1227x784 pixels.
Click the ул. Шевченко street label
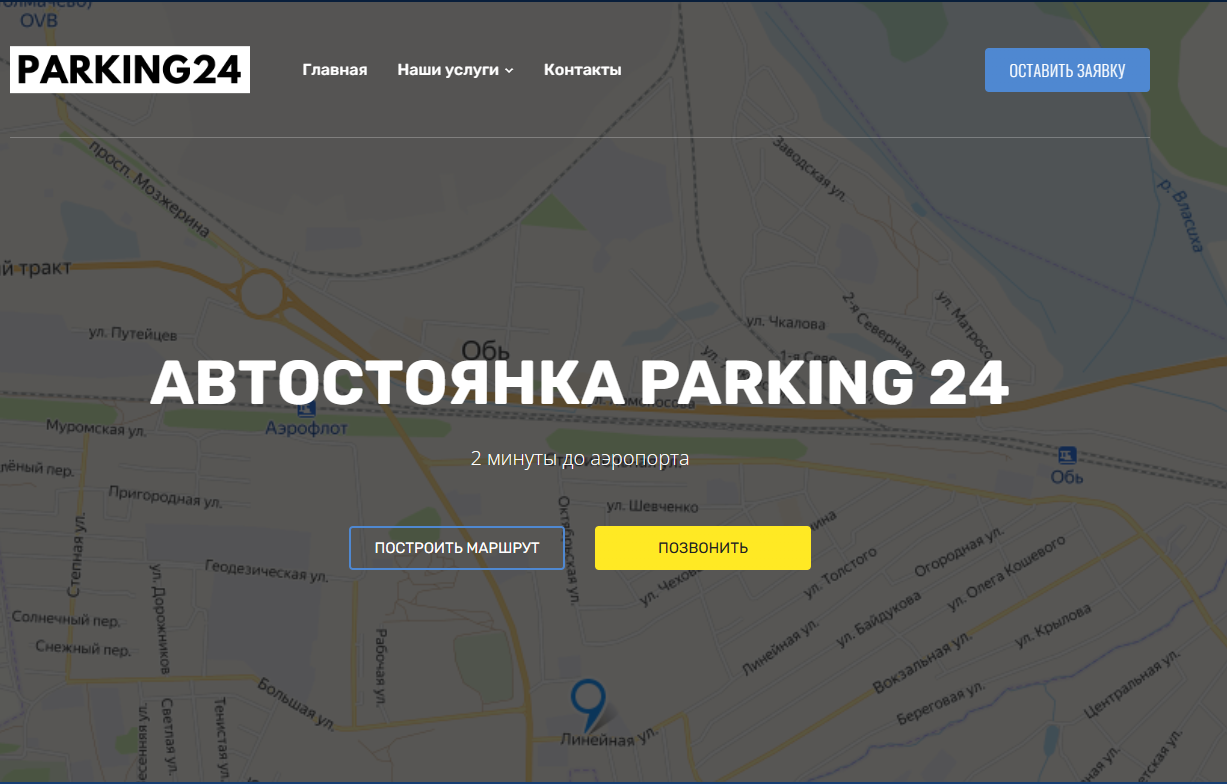tap(652, 507)
